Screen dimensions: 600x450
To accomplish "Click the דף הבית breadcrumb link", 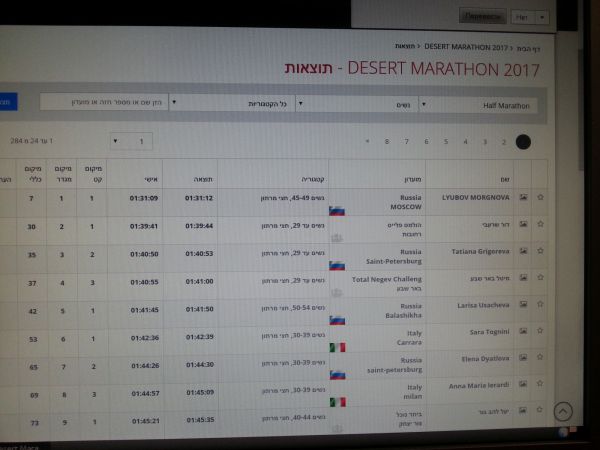I will [528, 49].
